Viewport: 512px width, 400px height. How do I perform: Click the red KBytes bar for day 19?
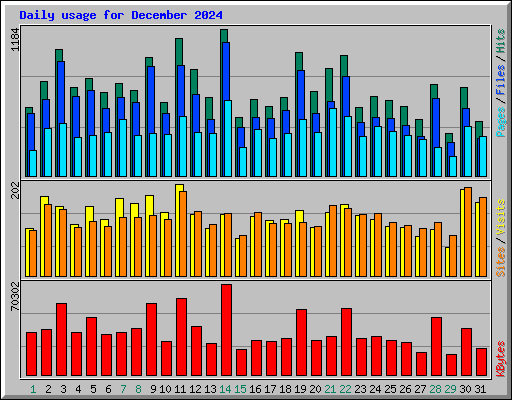301,343
